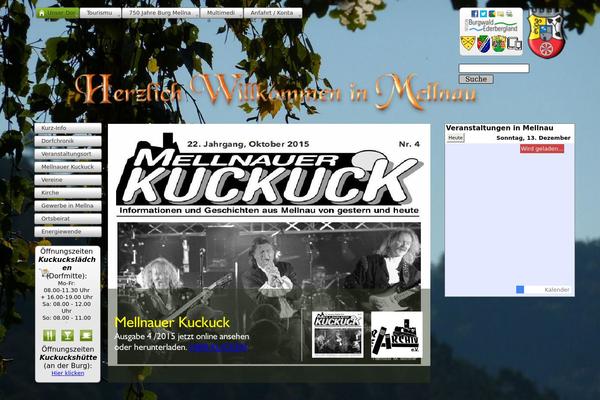Open the Burgwald Ederbergland logo

(x=491, y=26)
